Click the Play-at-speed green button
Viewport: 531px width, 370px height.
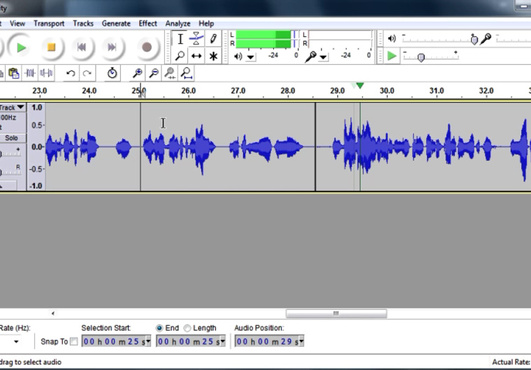[392, 56]
